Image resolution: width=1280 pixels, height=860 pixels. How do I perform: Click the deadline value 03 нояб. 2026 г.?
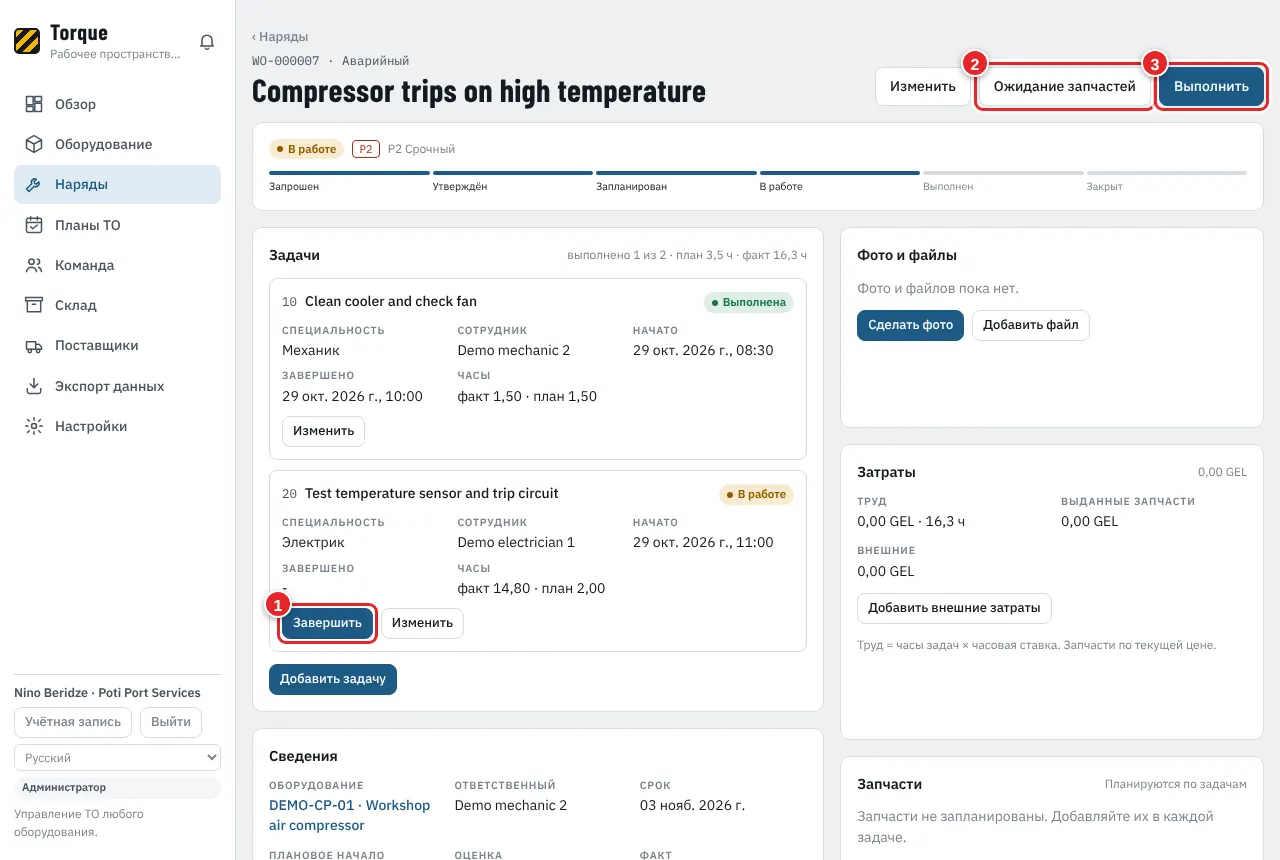point(692,805)
